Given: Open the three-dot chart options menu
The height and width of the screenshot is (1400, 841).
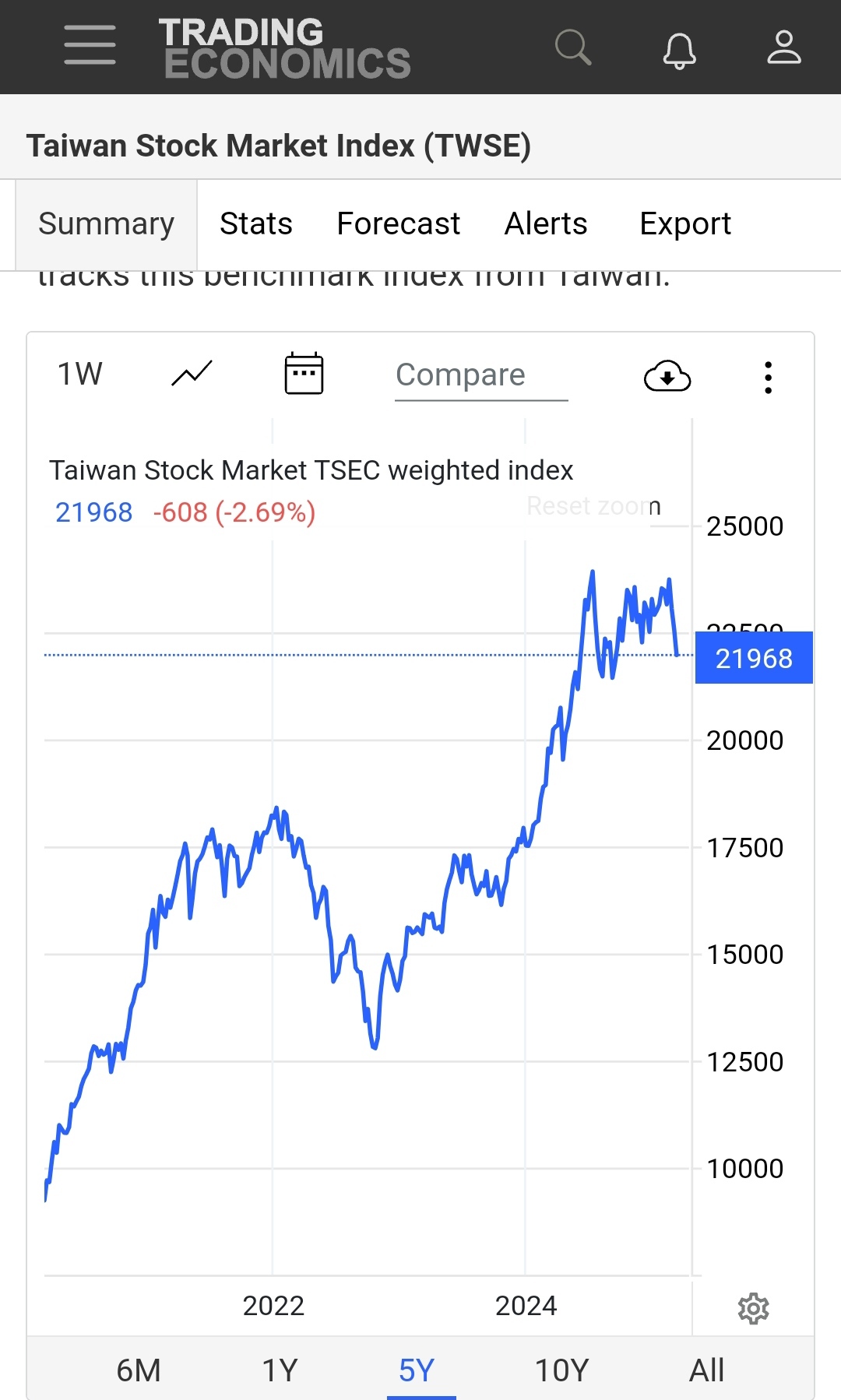Looking at the screenshot, I should (x=768, y=377).
